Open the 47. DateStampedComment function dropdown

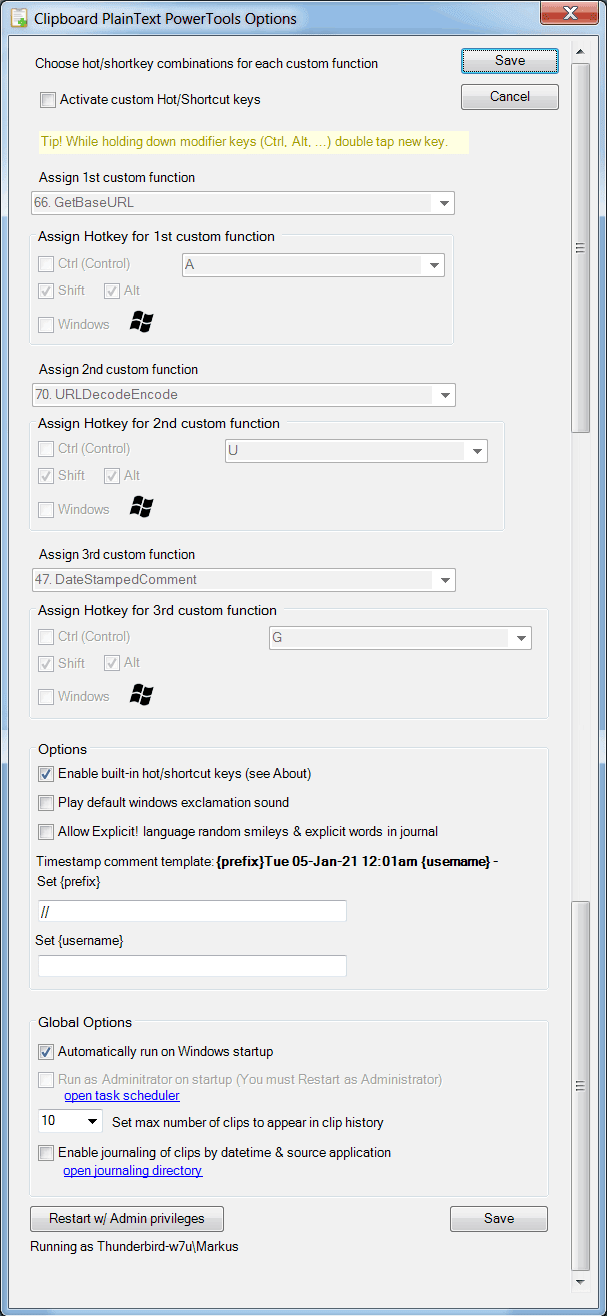click(243, 580)
